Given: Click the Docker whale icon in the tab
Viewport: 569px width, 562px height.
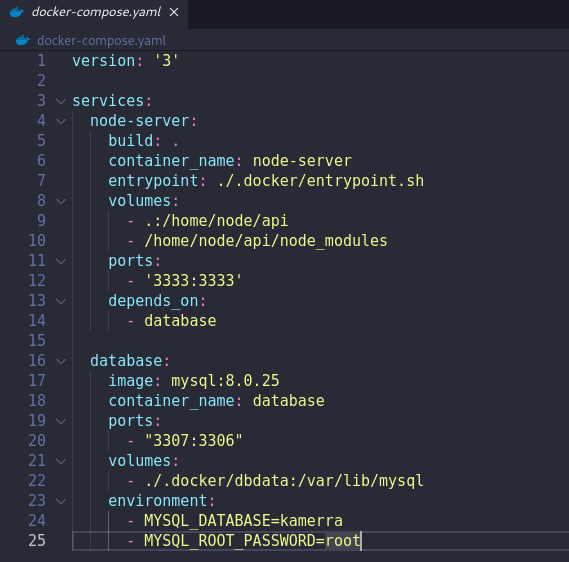Looking at the screenshot, I should 17,12.
